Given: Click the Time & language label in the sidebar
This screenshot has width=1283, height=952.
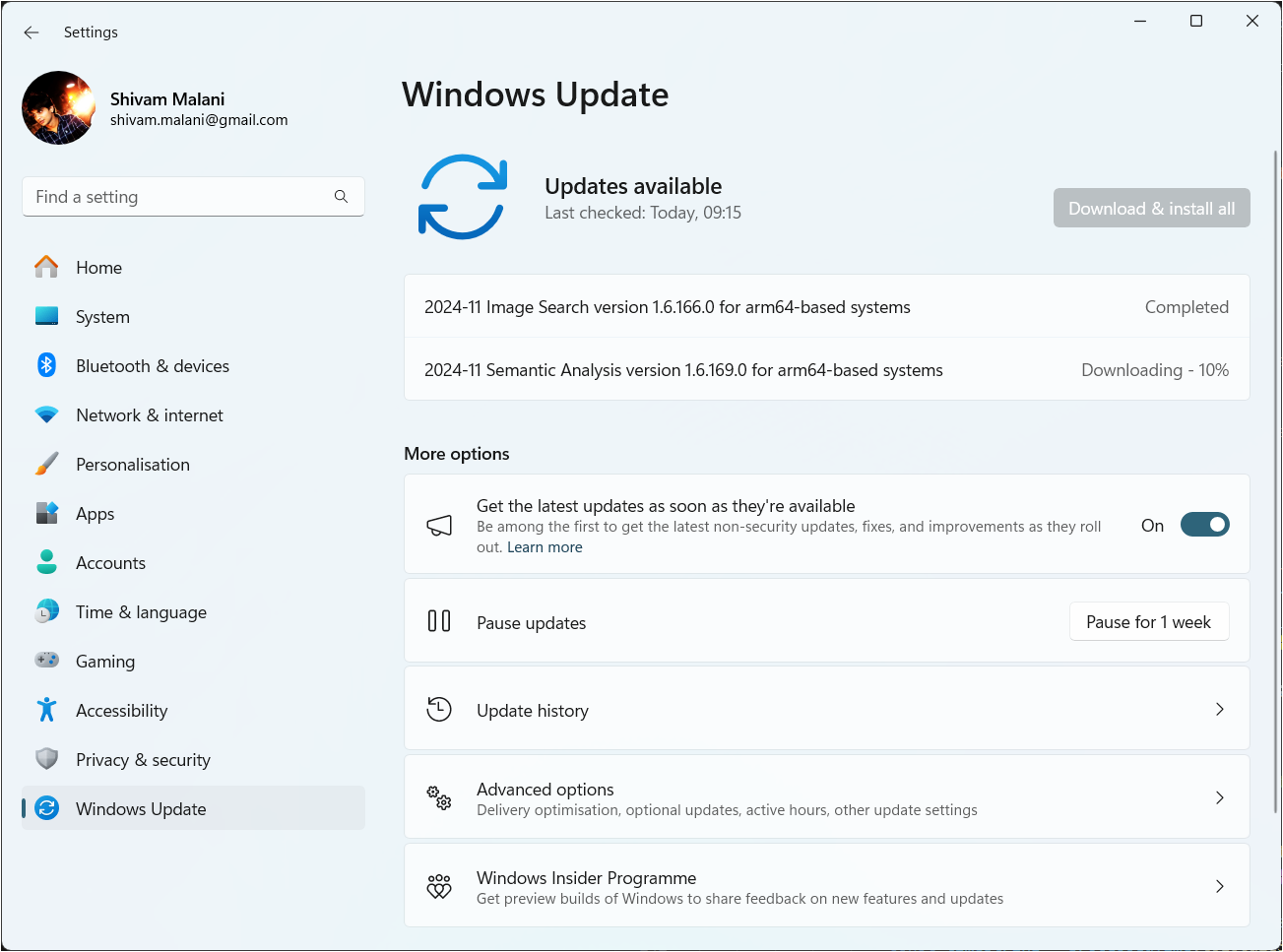Looking at the screenshot, I should tap(142, 612).
